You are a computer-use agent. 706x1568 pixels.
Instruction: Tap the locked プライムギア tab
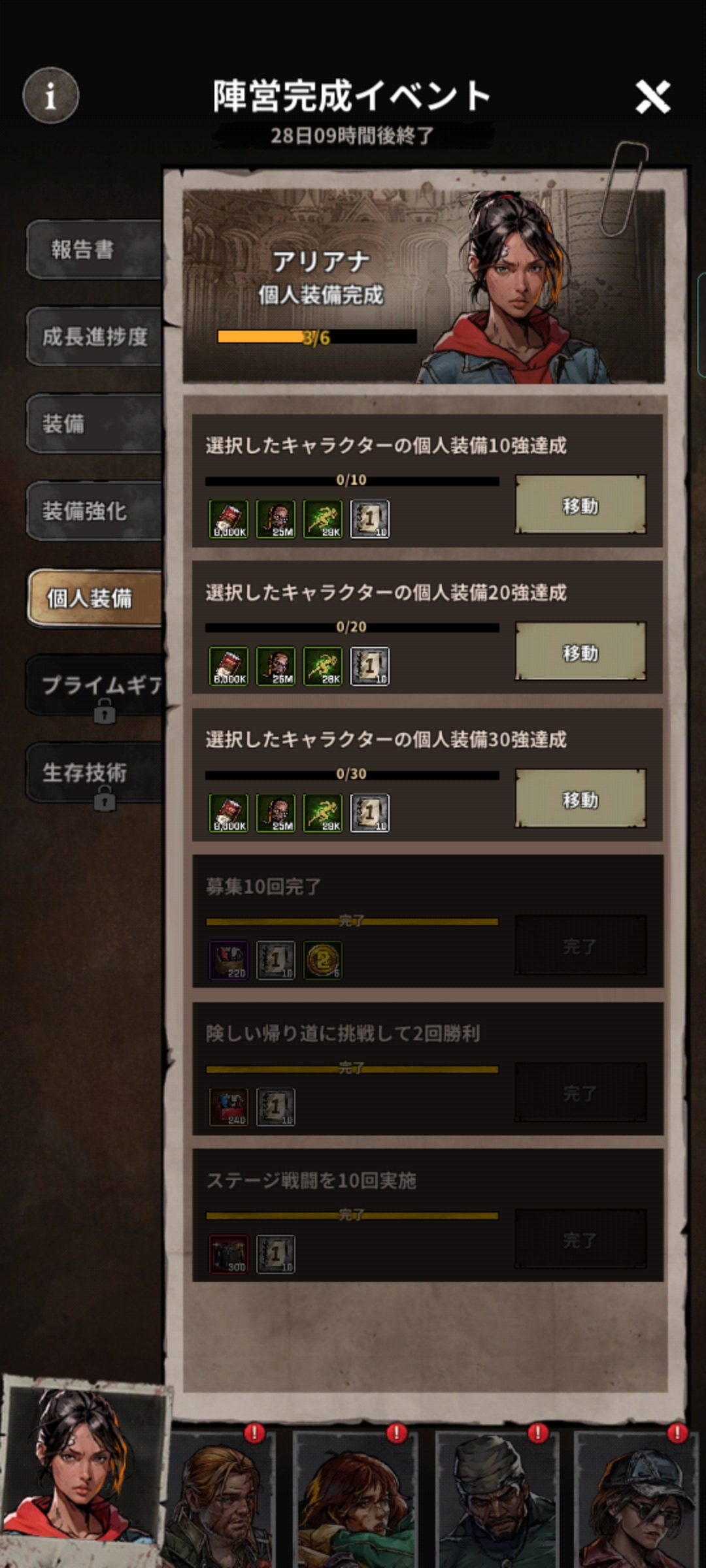click(x=95, y=686)
